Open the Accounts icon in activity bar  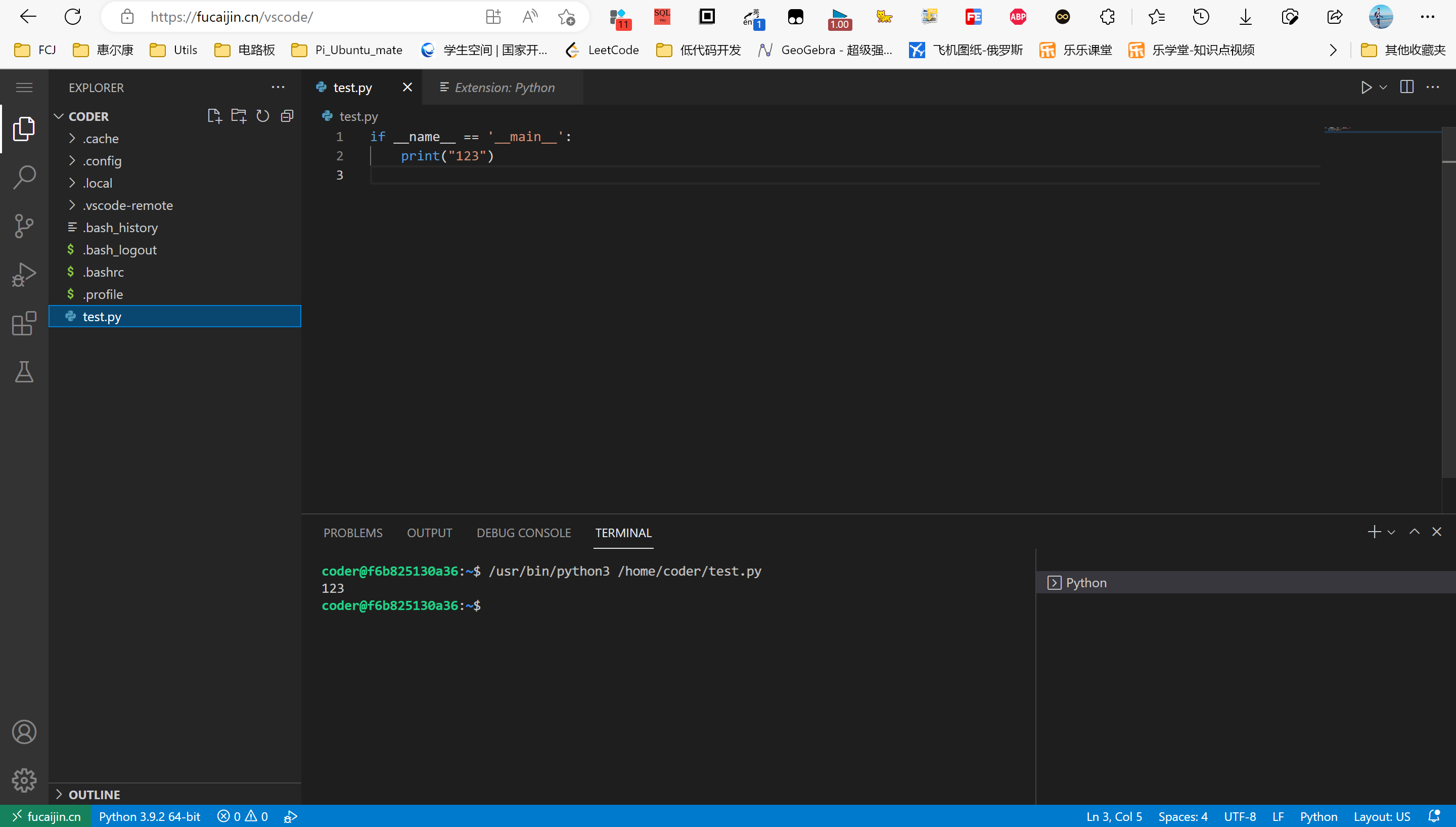(24, 732)
